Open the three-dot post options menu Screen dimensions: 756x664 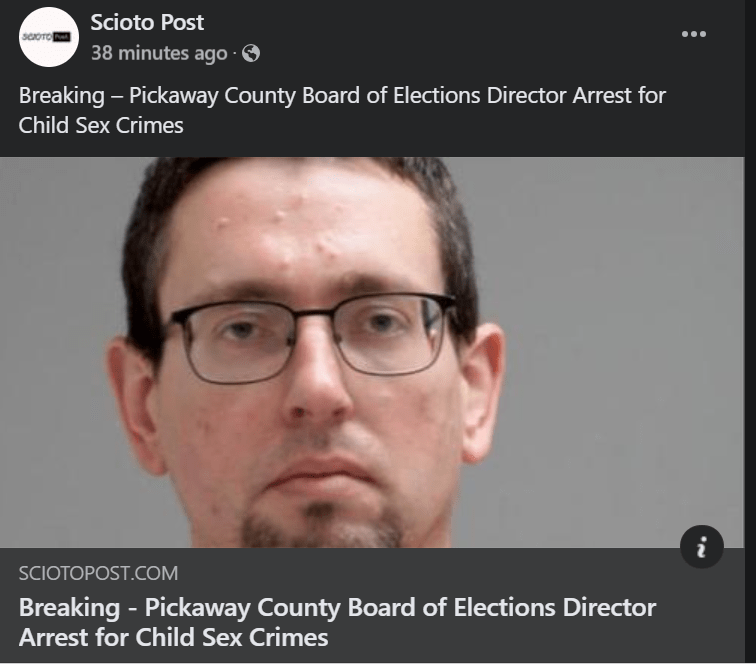pyautogui.click(x=694, y=34)
